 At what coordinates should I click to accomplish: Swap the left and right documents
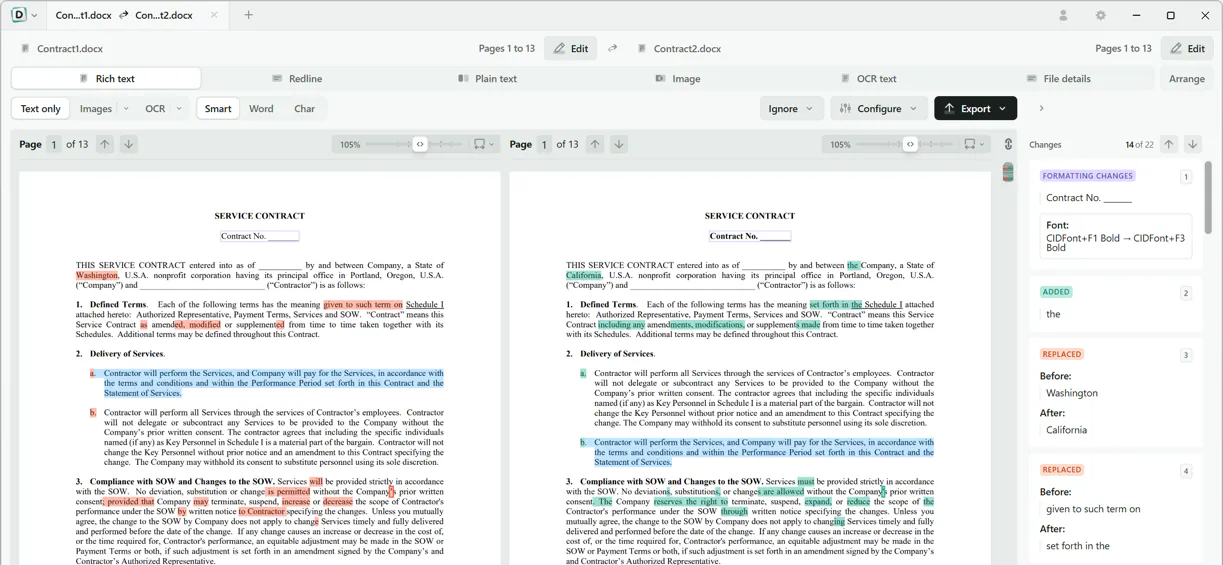[x=613, y=48]
